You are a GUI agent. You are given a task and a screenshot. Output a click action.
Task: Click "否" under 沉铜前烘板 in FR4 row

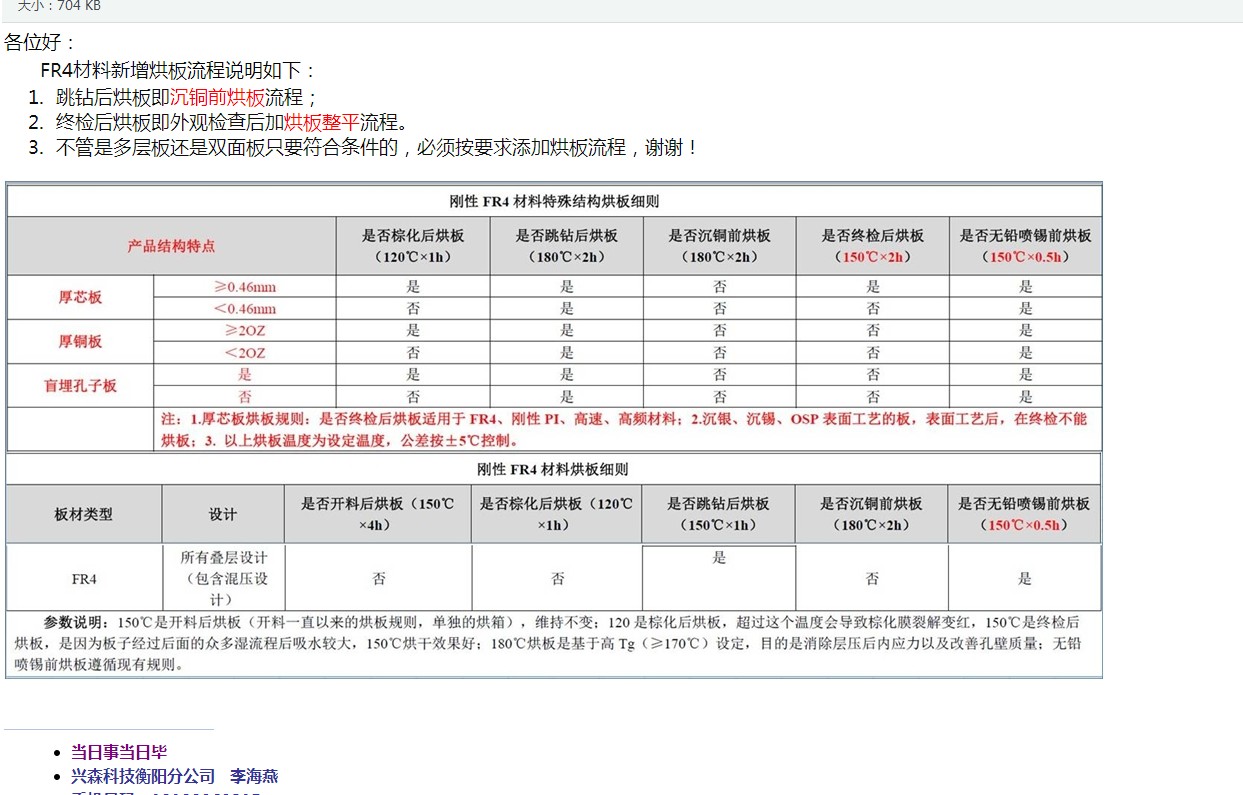tap(872, 579)
